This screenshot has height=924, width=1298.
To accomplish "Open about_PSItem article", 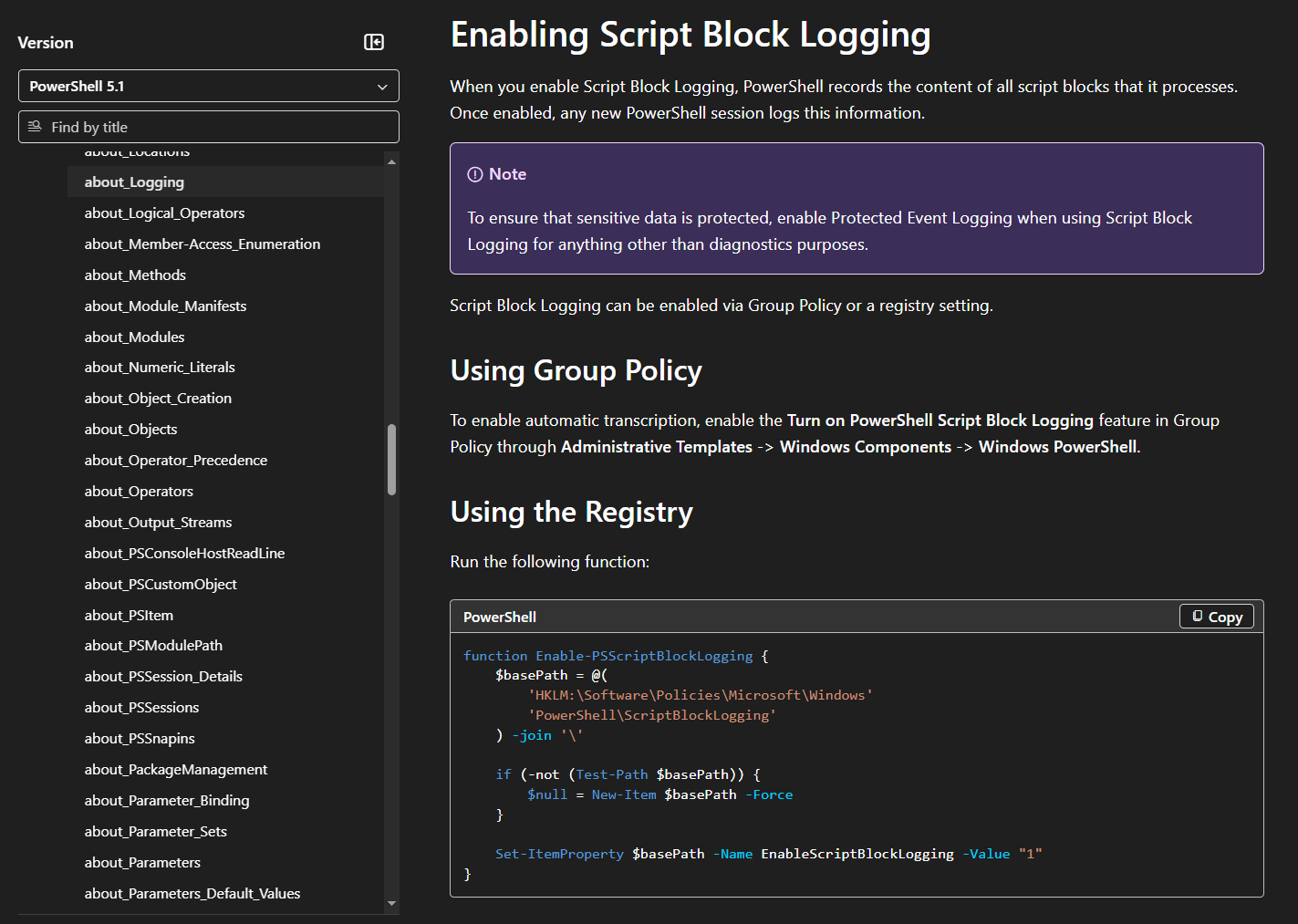I will [x=129, y=616].
